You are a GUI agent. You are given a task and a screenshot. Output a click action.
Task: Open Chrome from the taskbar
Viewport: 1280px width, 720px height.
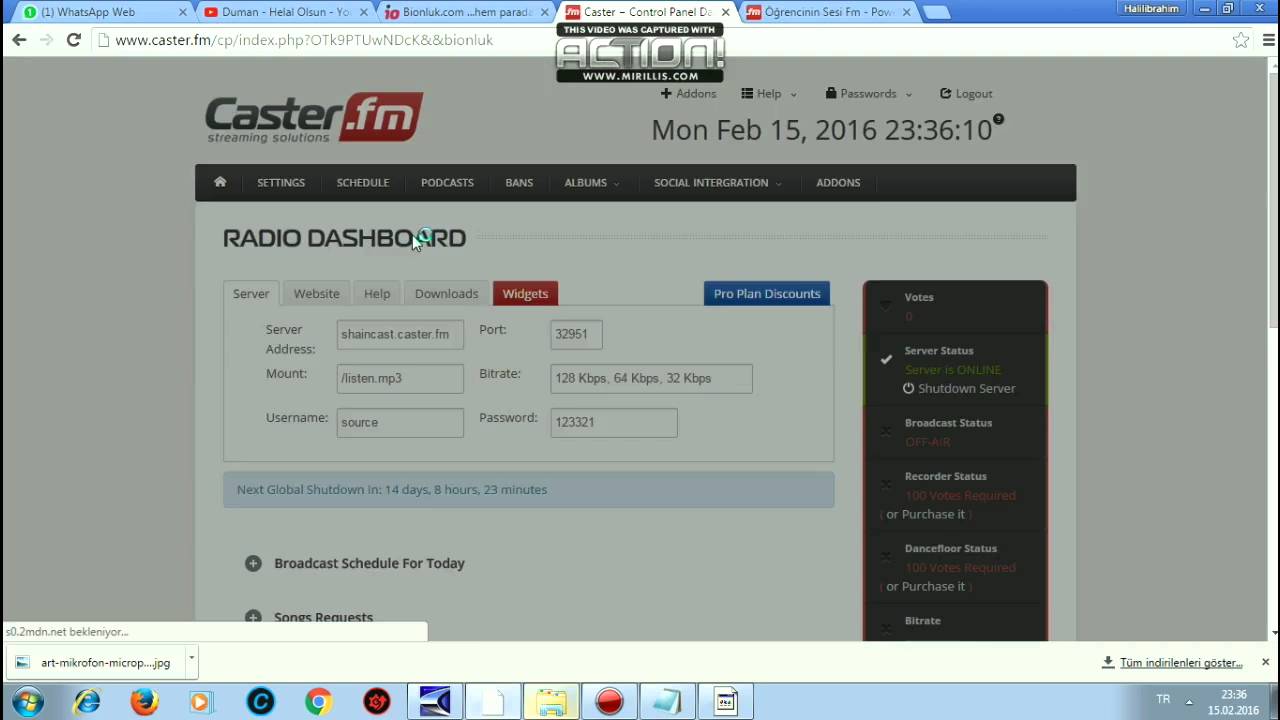click(x=319, y=701)
